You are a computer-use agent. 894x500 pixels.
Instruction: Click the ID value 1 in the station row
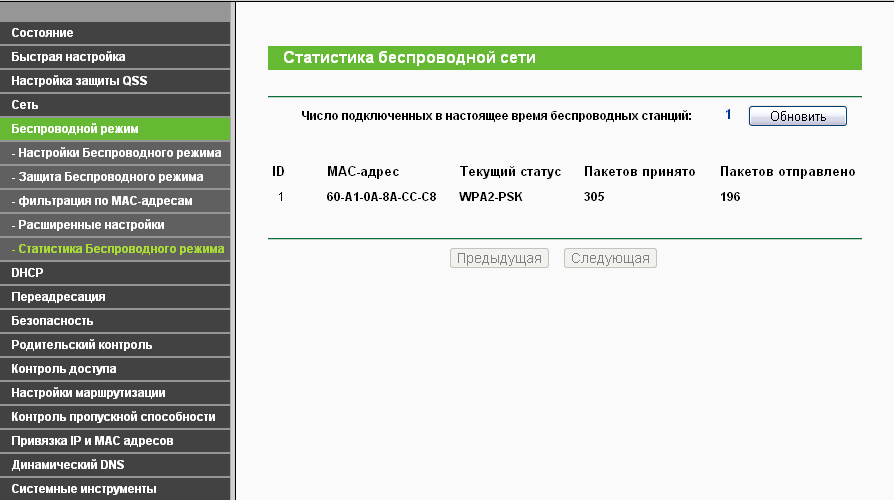[281, 197]
